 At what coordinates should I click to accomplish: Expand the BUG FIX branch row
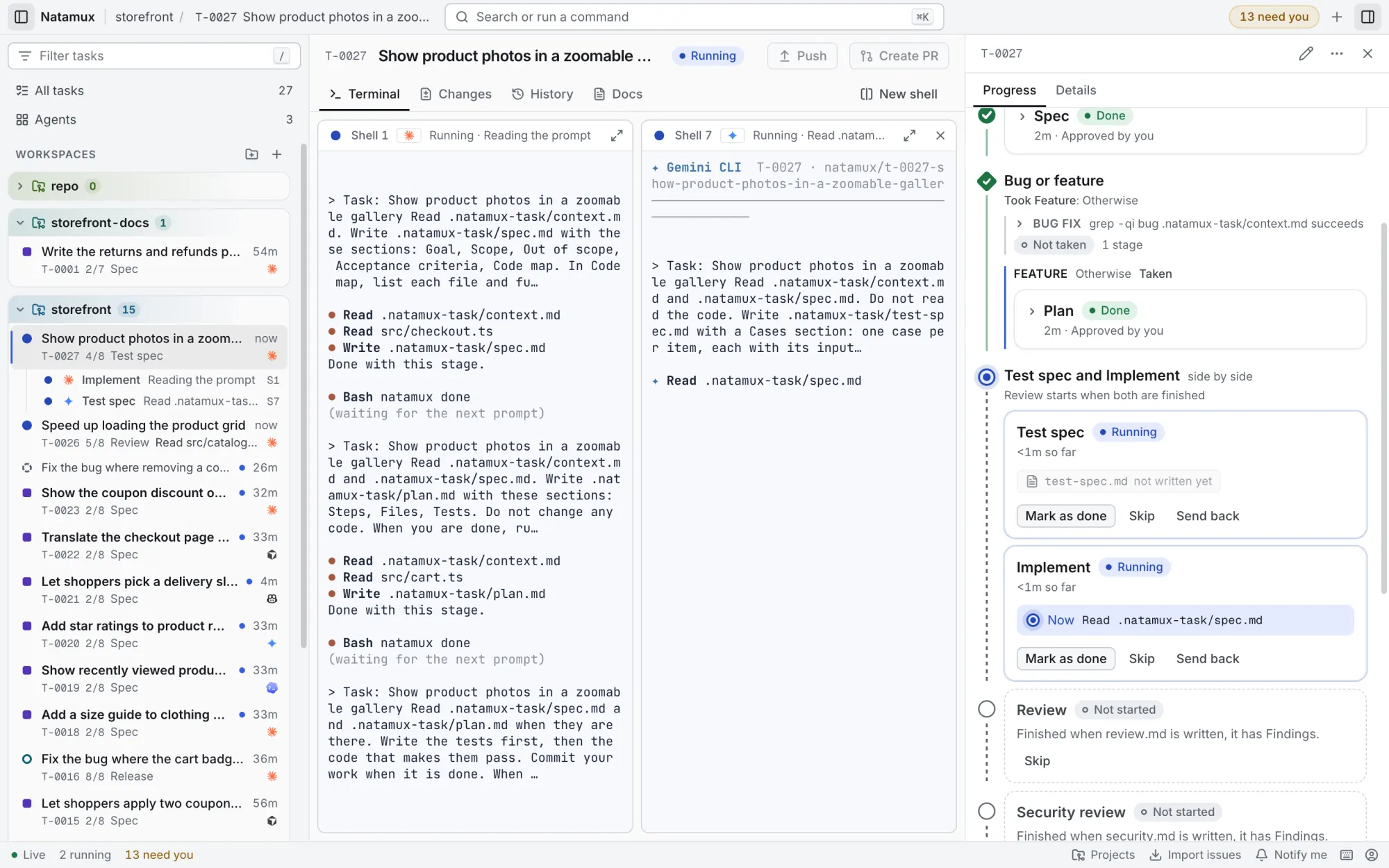1020,224
